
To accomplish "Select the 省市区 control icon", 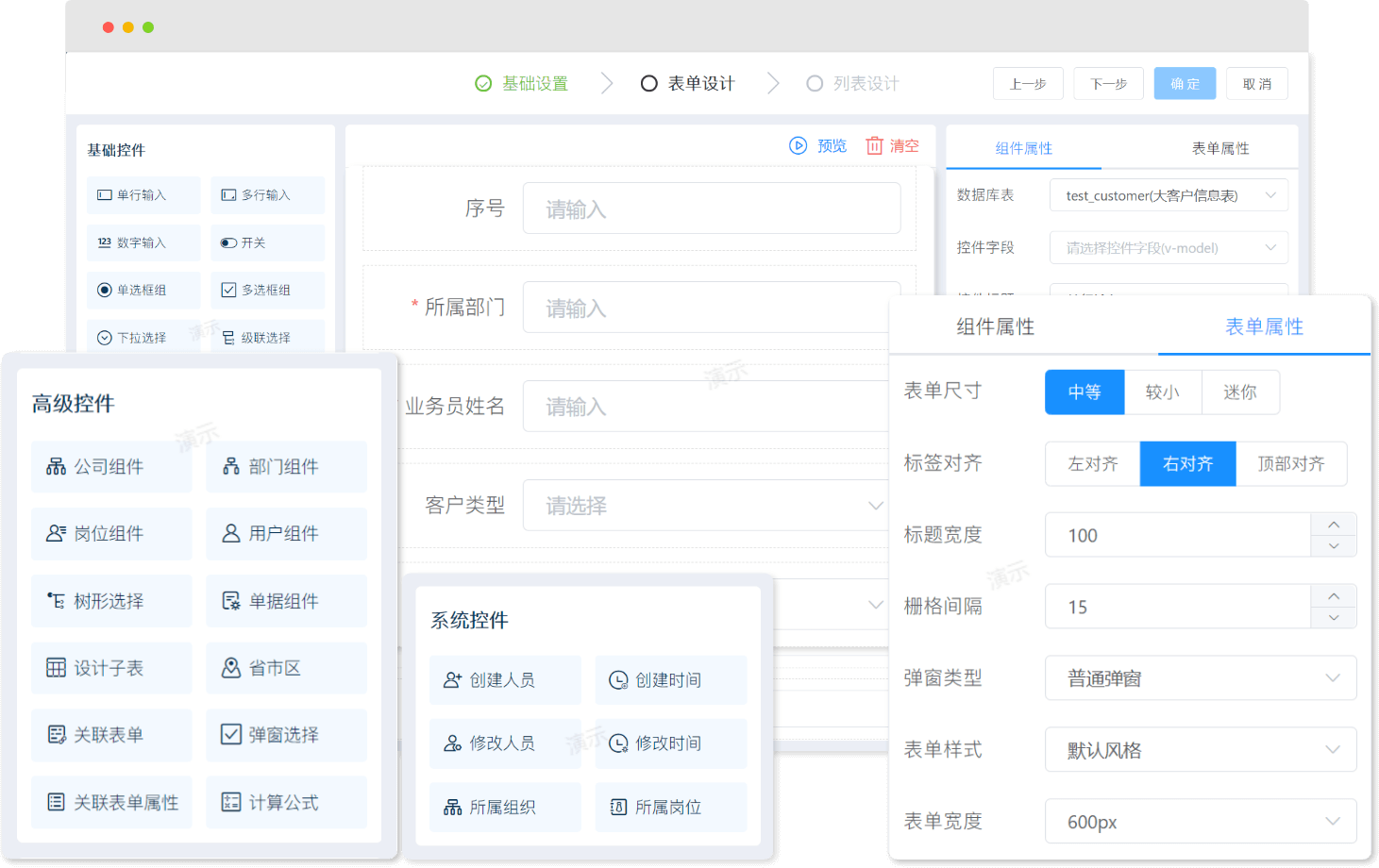I will [231, 668].
